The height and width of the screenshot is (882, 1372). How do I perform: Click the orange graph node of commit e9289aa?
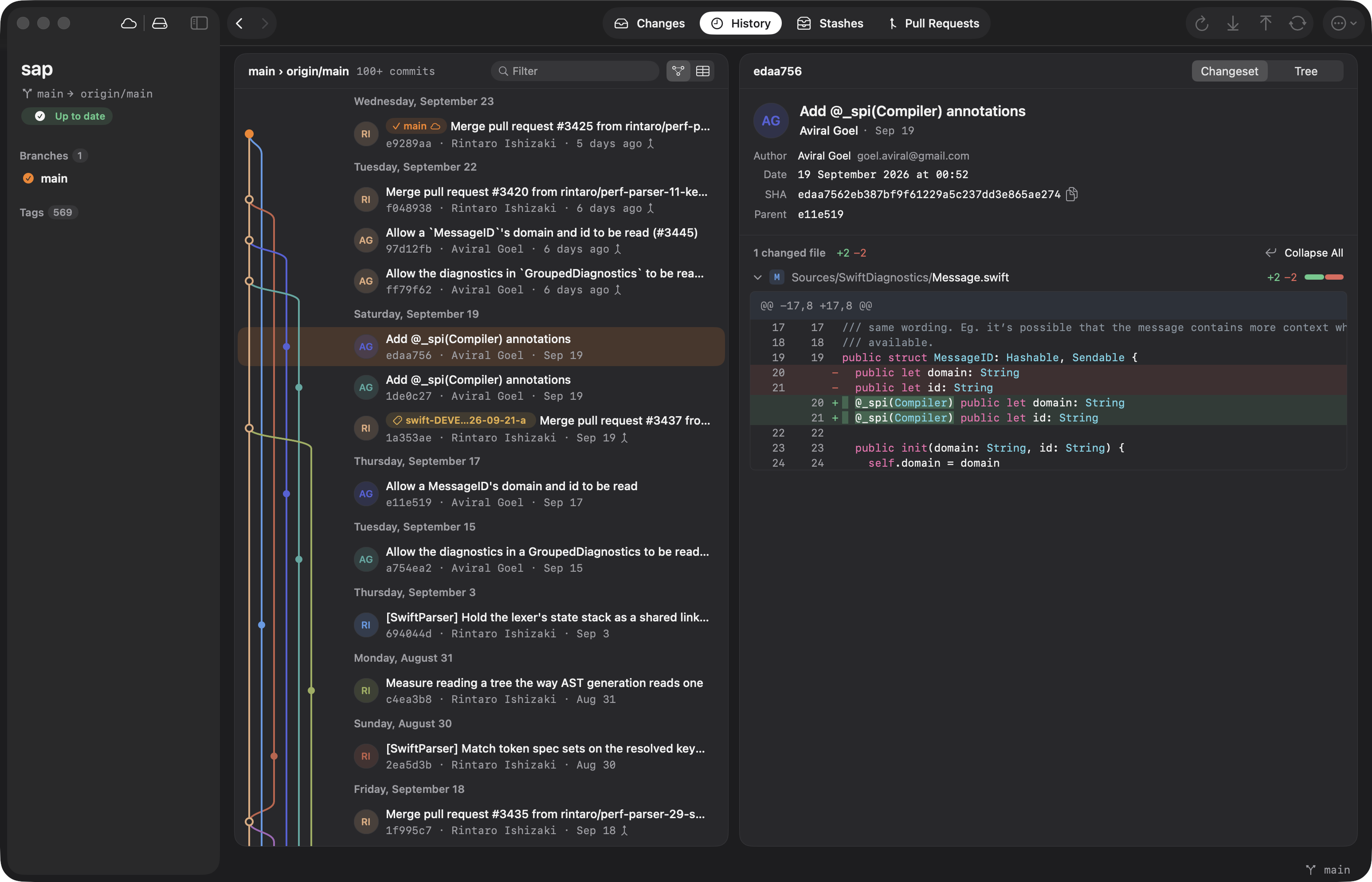[x=249, y=134]
